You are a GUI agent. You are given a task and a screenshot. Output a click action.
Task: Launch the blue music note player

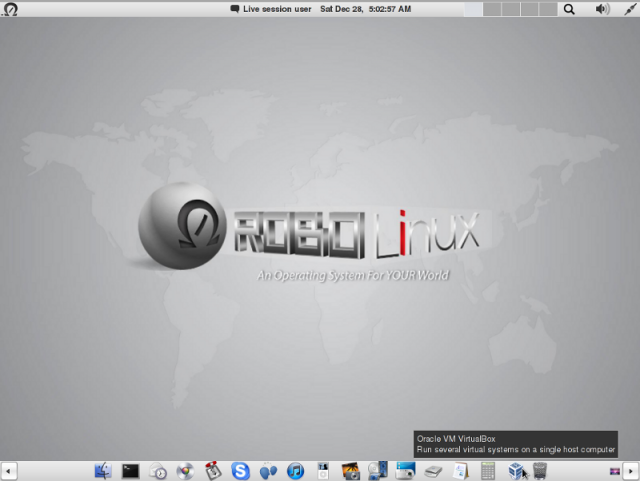point(296,471)
